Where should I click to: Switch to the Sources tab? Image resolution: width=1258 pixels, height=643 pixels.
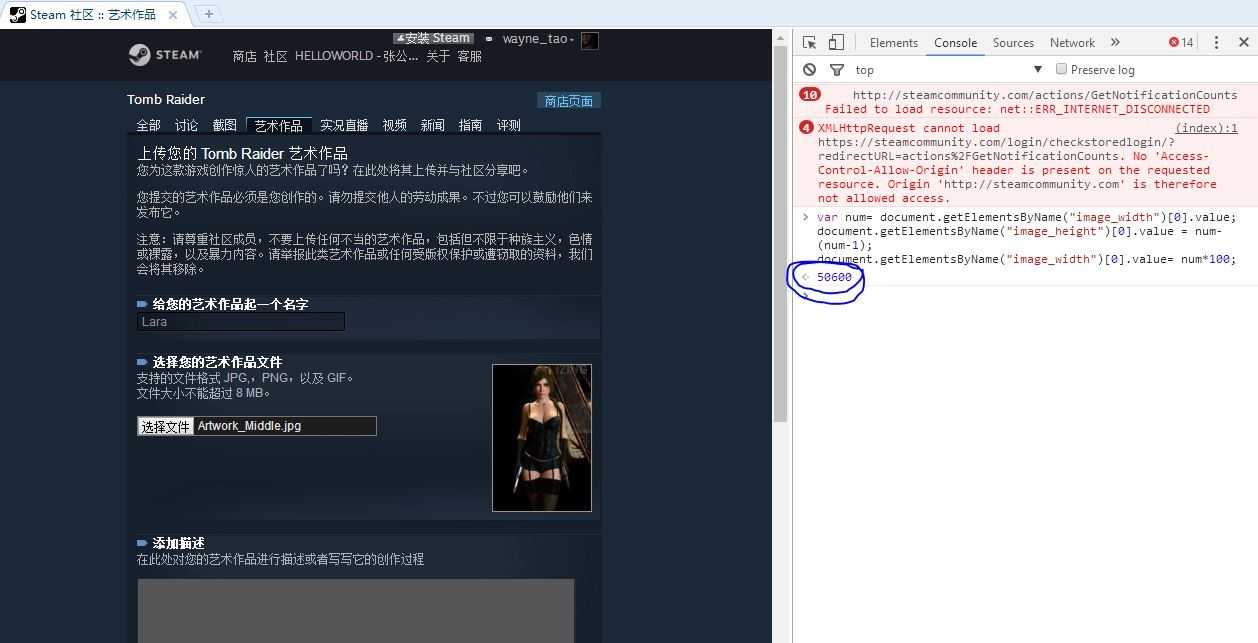(x=1013, y=42)
